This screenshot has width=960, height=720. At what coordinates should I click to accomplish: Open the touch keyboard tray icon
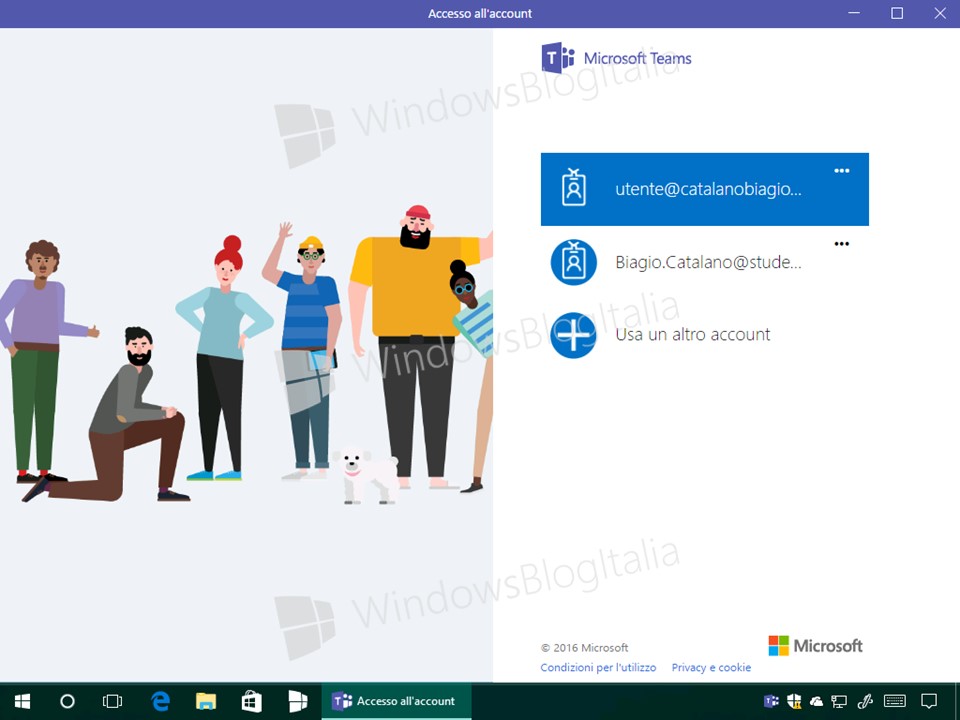[894, 701]
